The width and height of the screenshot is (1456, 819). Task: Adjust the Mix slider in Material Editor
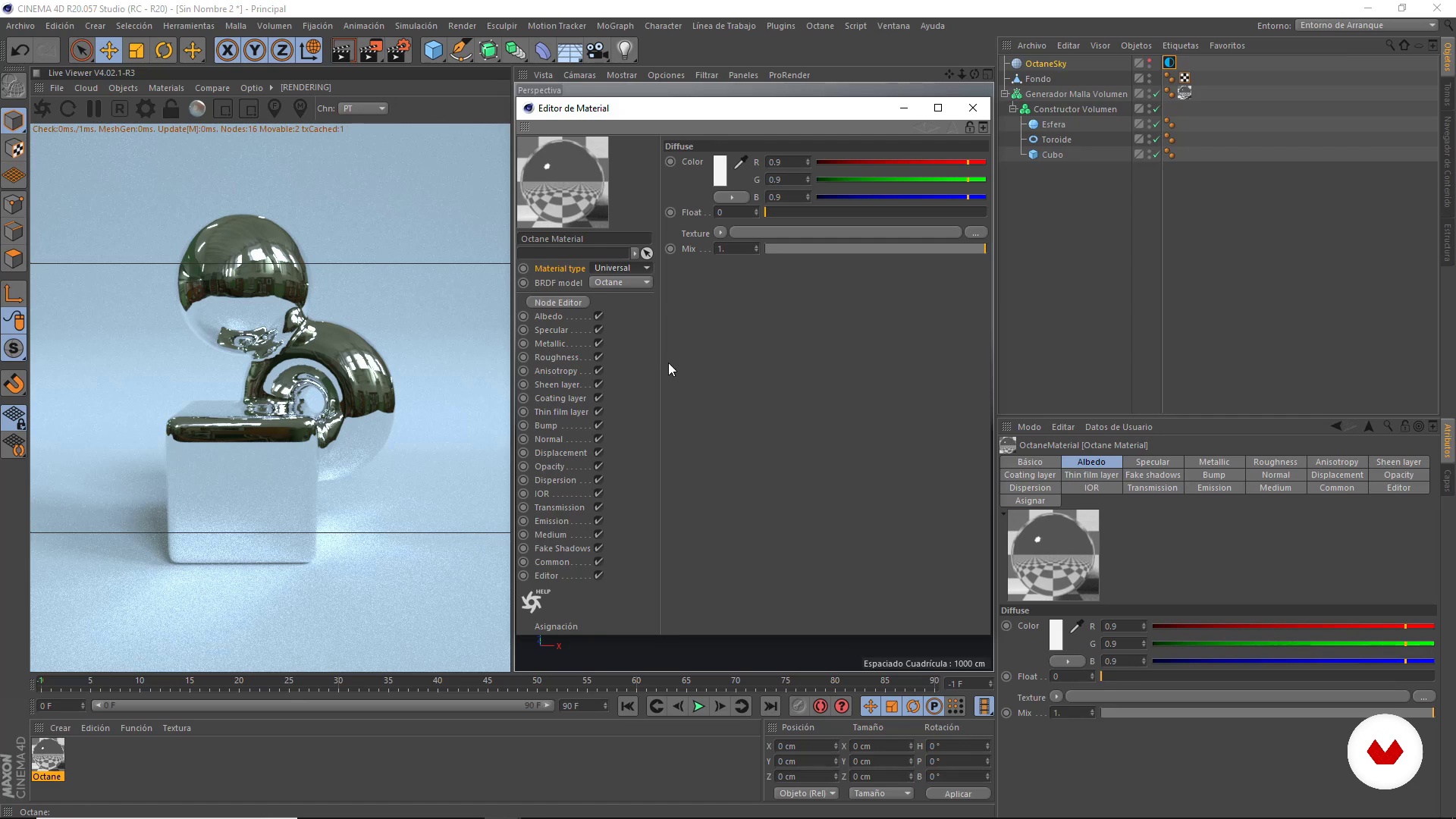coord(875,249)
